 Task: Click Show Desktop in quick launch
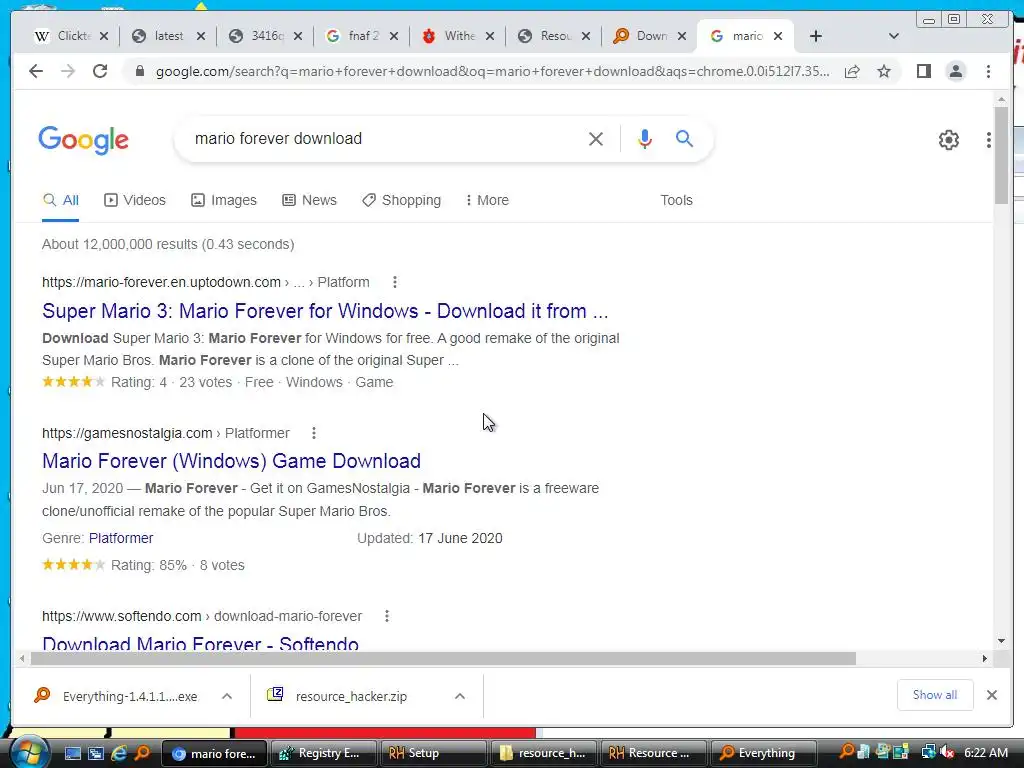[72, 753]
